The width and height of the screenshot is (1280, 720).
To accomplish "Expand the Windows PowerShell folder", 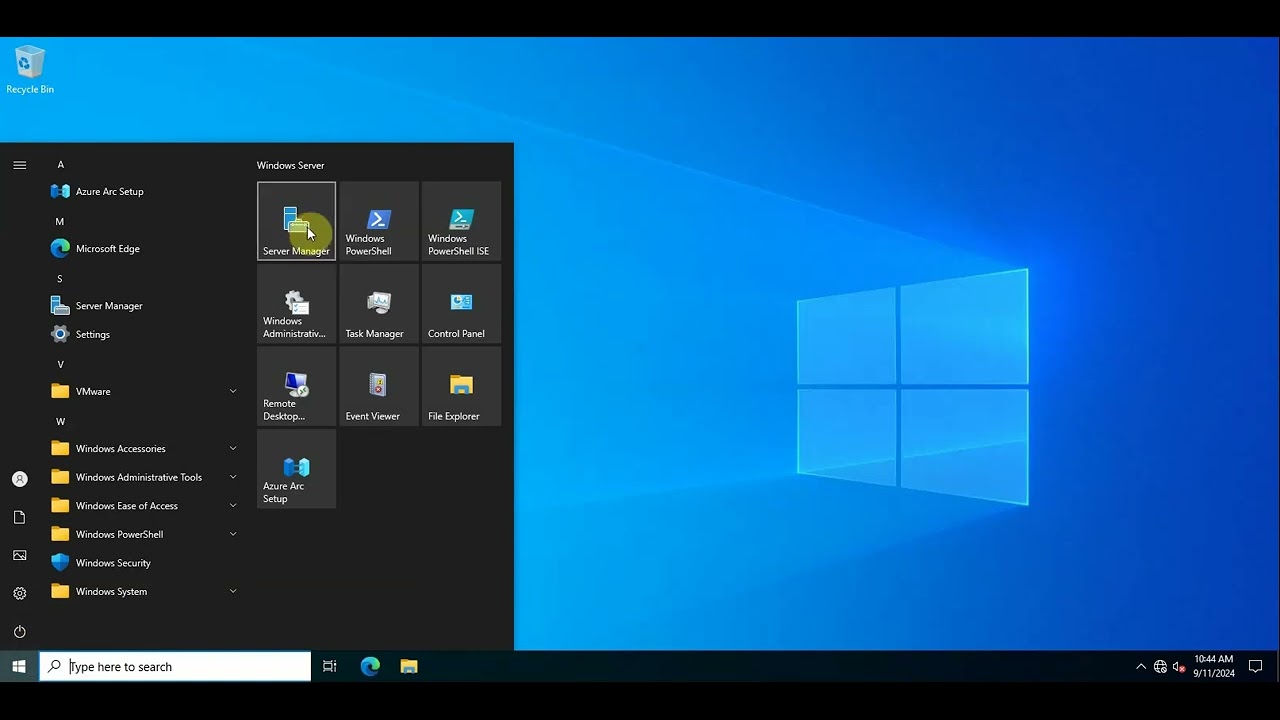I will [x=145, y=534].
